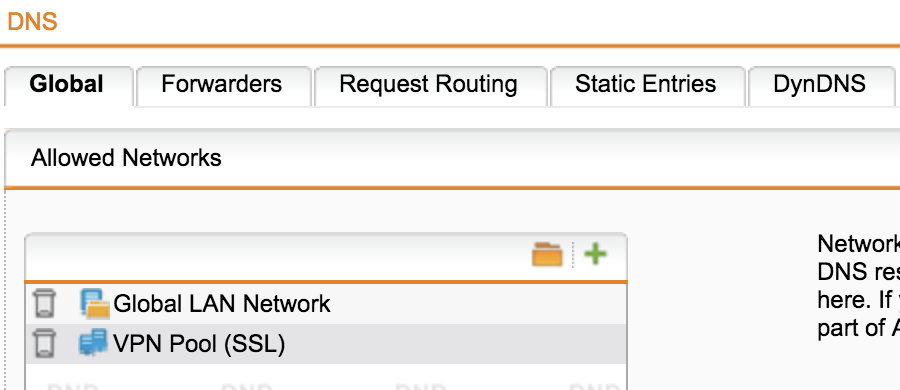Add a new network with the green plus
Viewport: 900px width, 390px height.
click(595, 254)
